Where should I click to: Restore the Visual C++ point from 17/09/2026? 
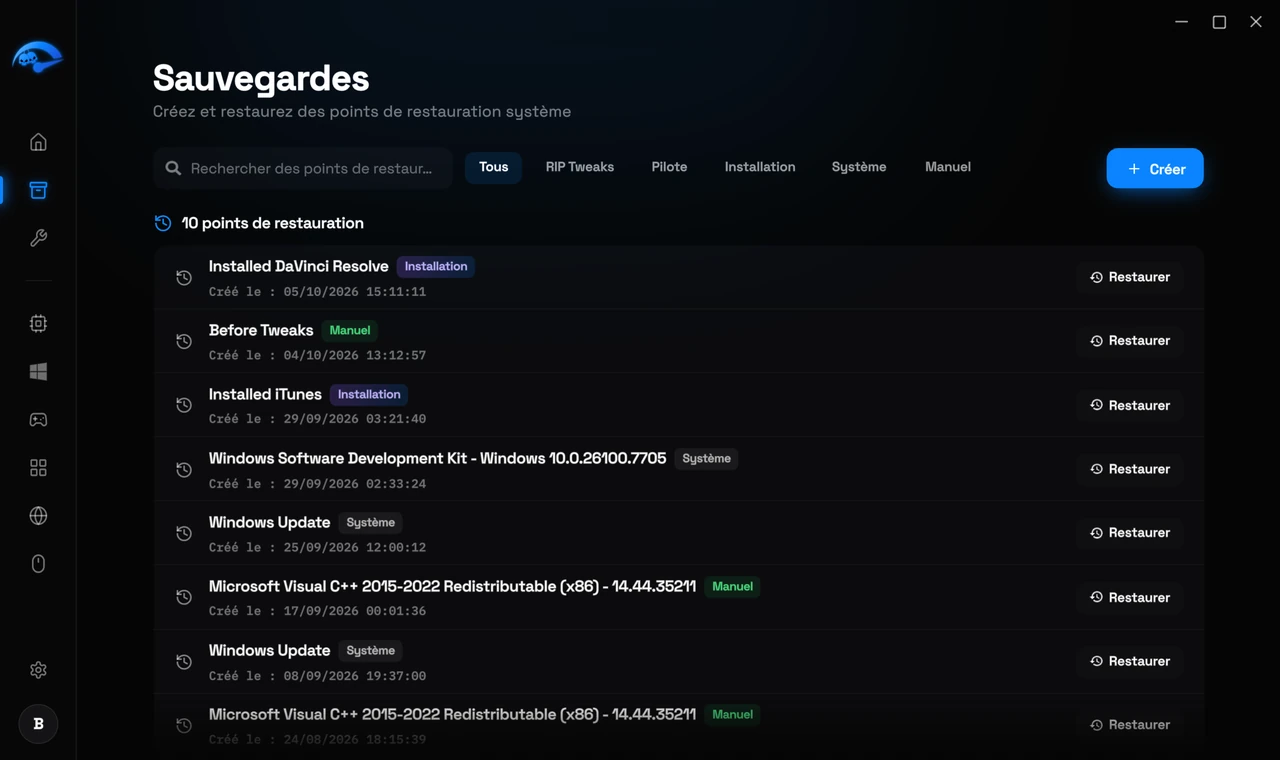(1130, 597)
